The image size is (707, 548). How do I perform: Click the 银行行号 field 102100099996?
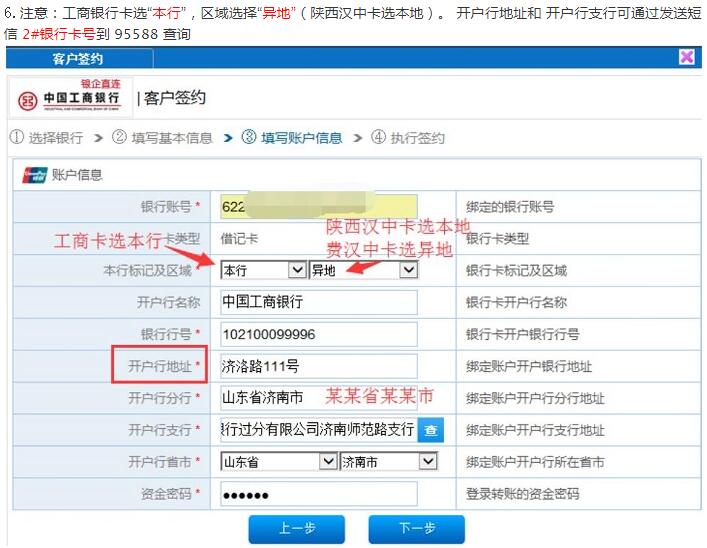pyautogui.click(x=319, y=334)
